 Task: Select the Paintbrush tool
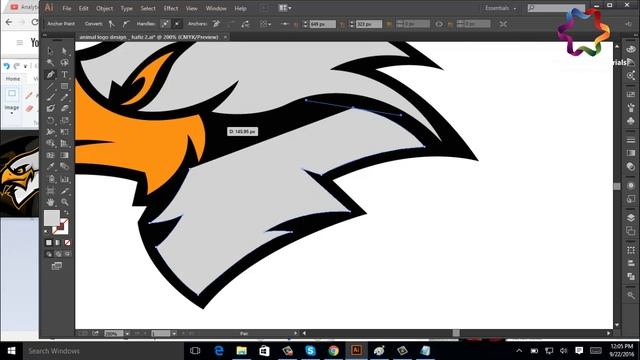click(50, 97)
